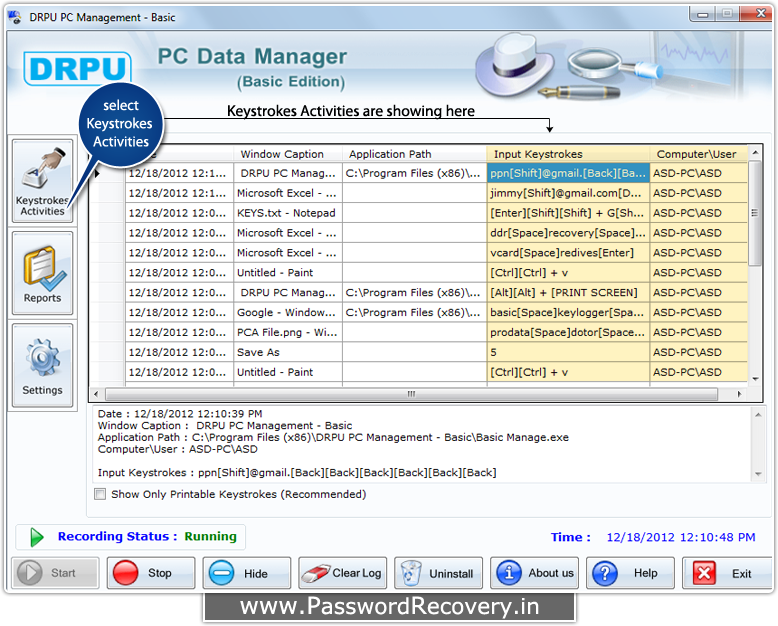This screenshot has height=626, width=778.
Task: Open the About us dialog
Action: pos(534,573)
